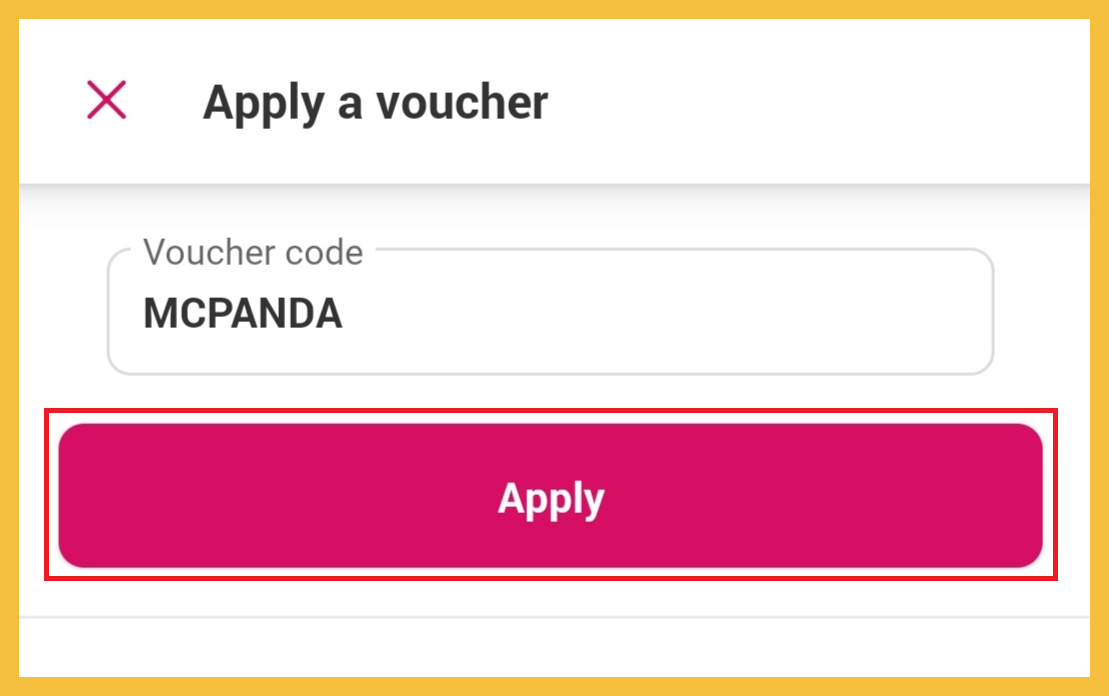Viewport: 1109px width, 696px height.
Task: Confirm voucher by clicking Apply
Action: [550, 497]
